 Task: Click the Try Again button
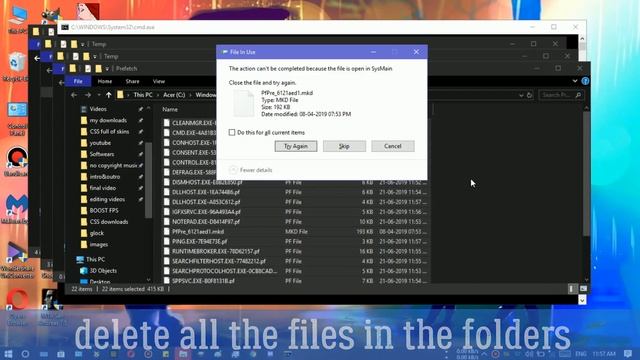pyautogui.click(x=296, y=146)
